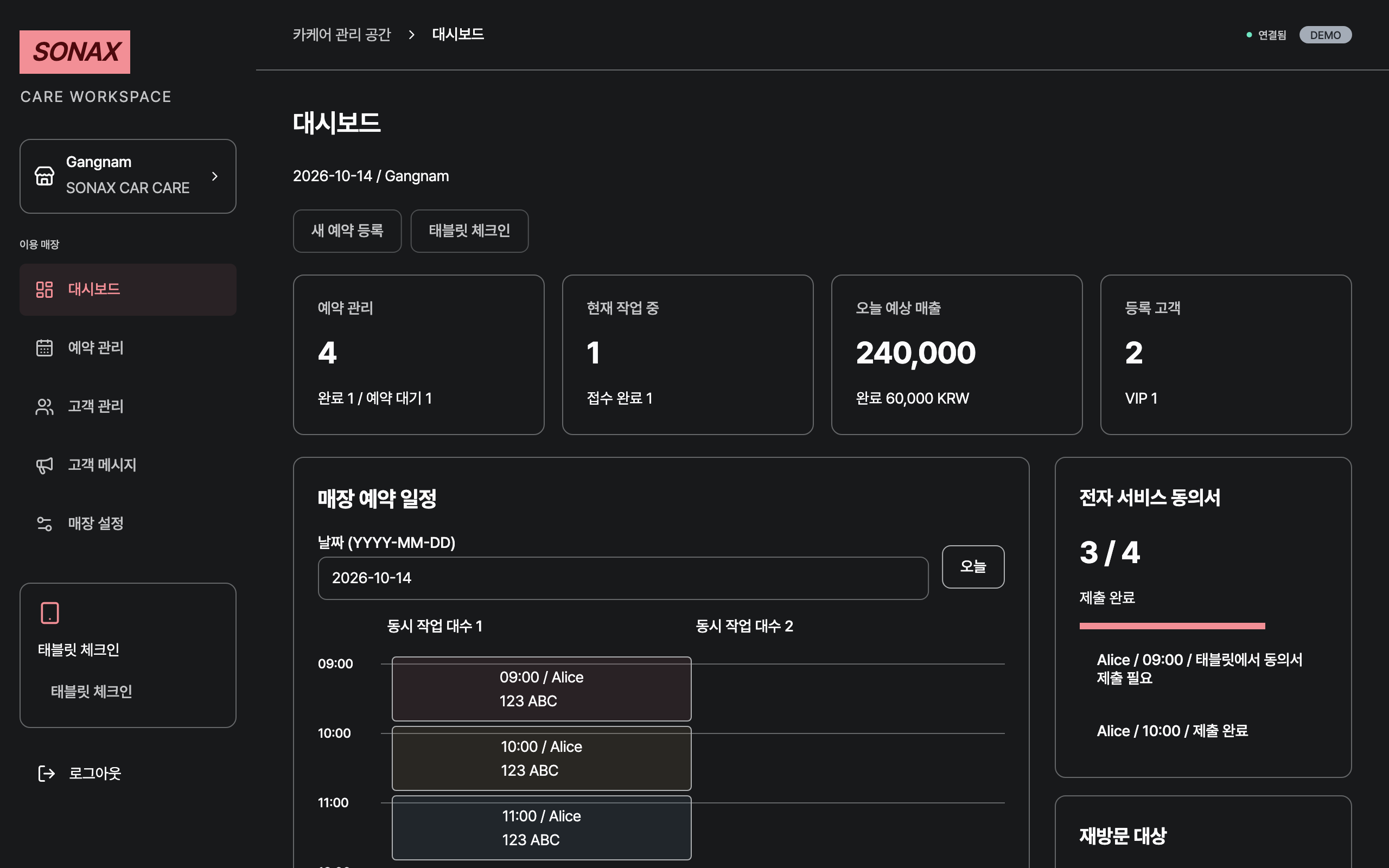Click the 대시보드 grid icon in sidebar
The image size is (1389, 868).
tap(44, 289)
